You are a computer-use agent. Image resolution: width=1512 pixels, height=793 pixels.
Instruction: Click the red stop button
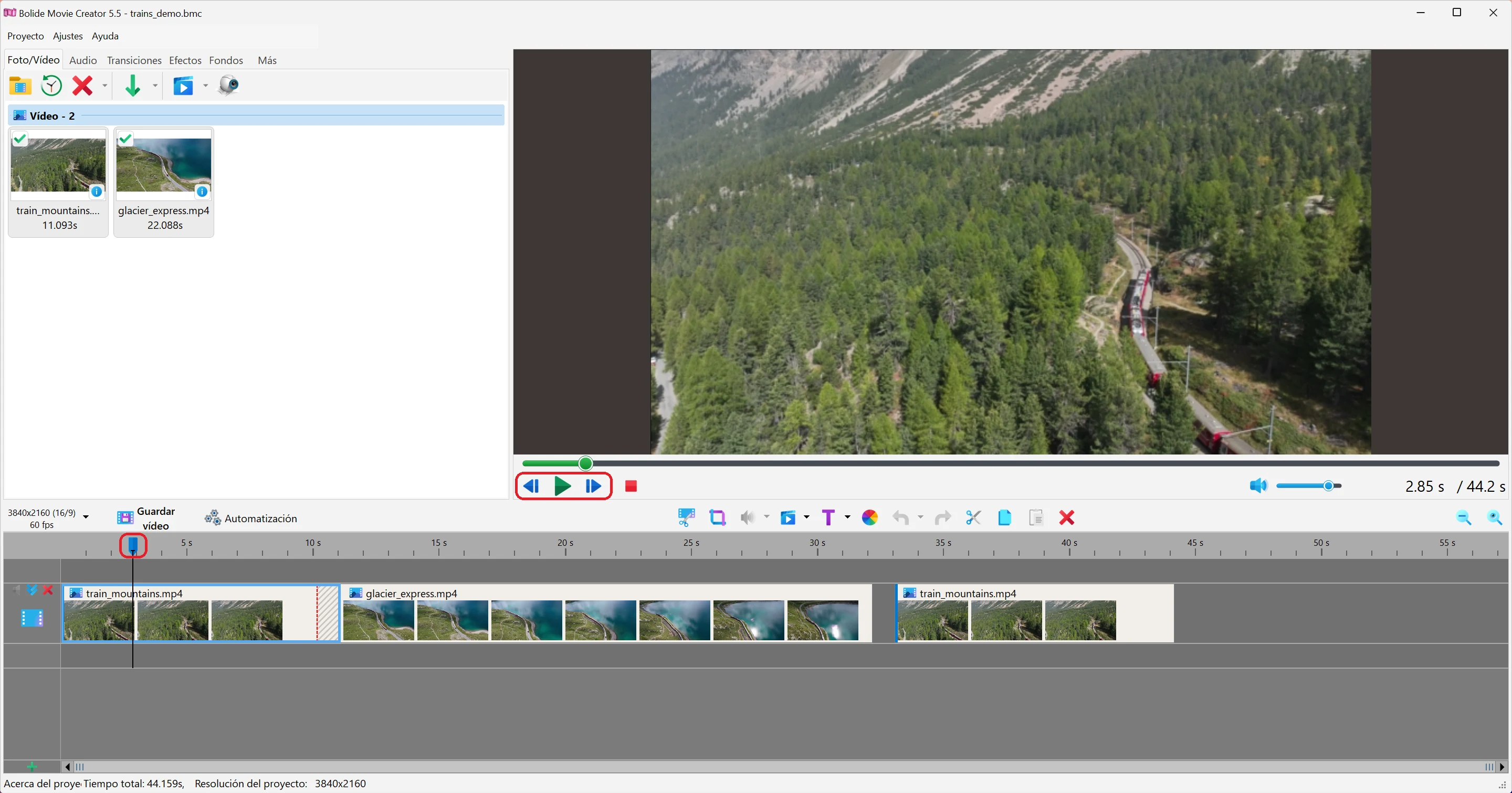[x=631, y=486]
